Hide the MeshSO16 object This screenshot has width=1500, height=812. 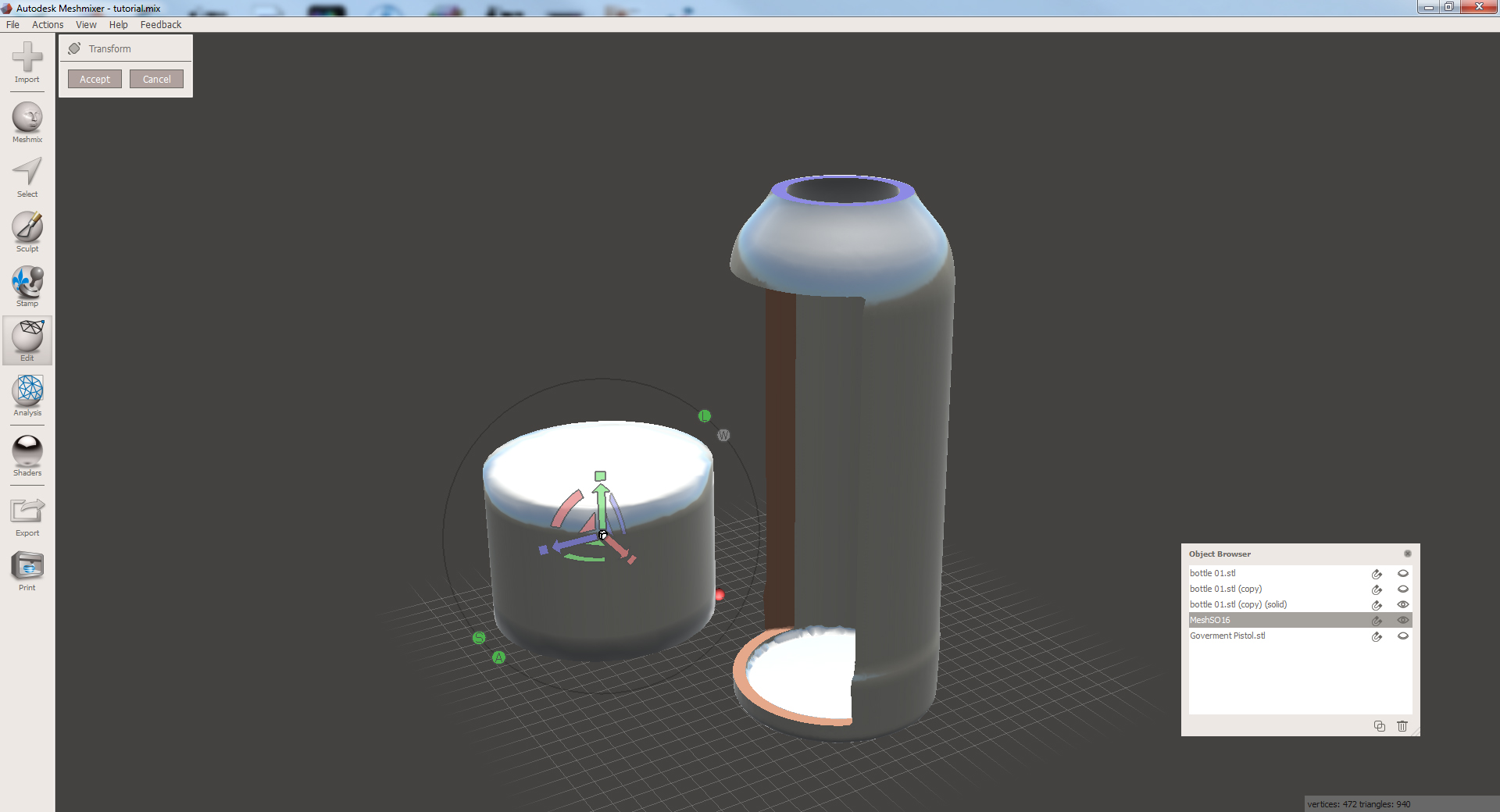[x=1403, y=620]
